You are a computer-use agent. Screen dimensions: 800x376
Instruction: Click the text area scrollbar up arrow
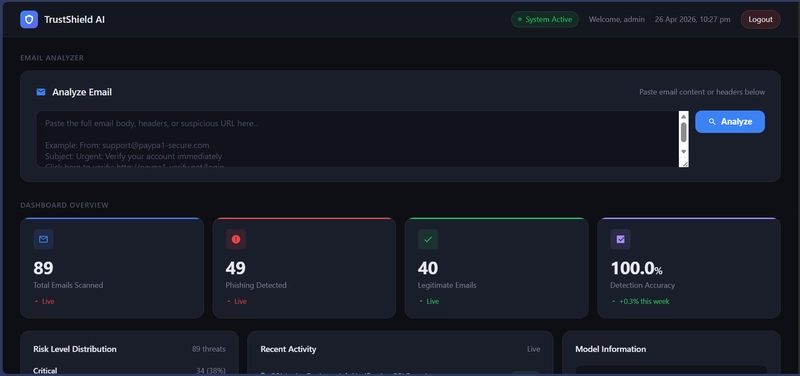click(684, 116)
